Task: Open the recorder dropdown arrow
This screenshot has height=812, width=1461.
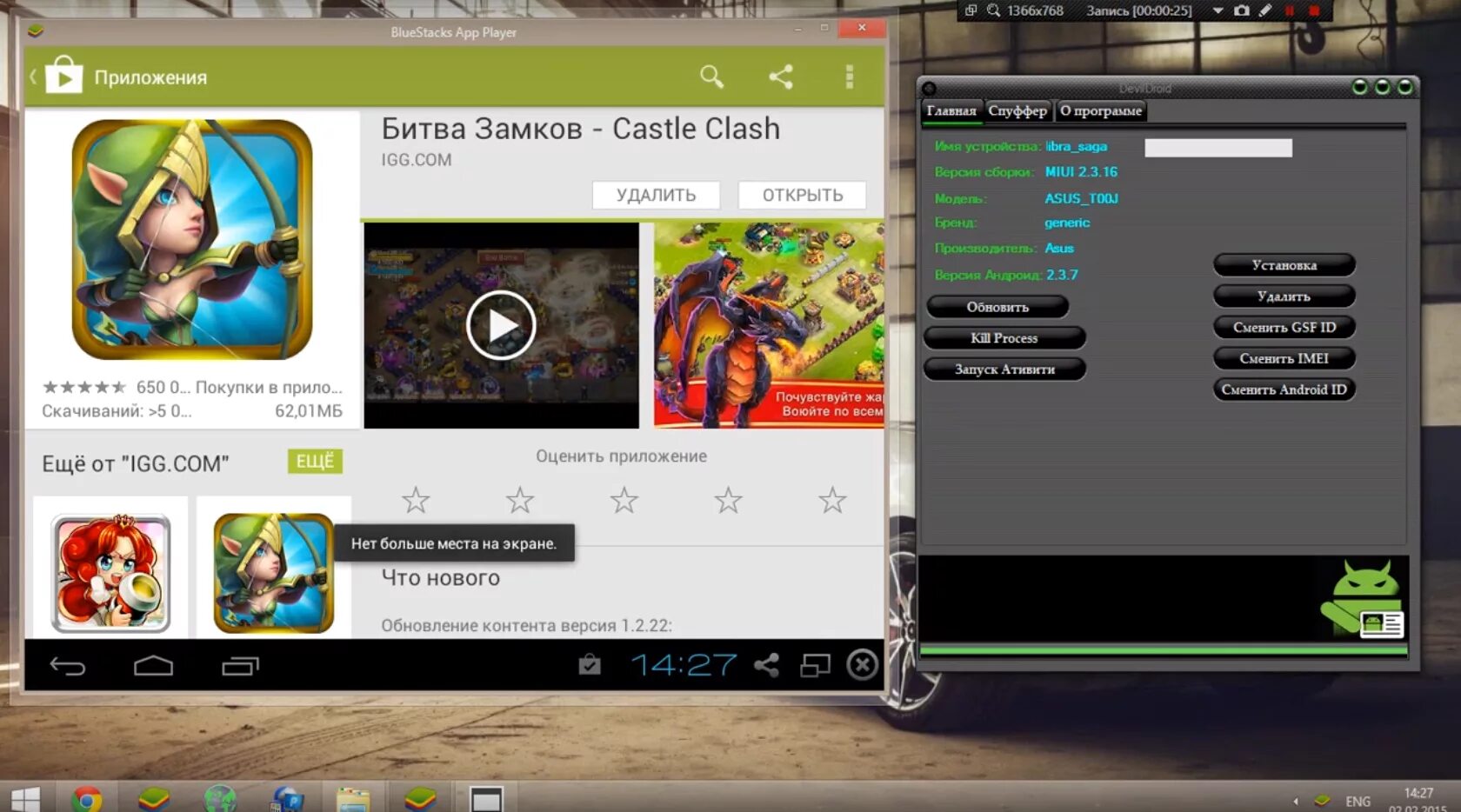Action: pos(1217,10)
